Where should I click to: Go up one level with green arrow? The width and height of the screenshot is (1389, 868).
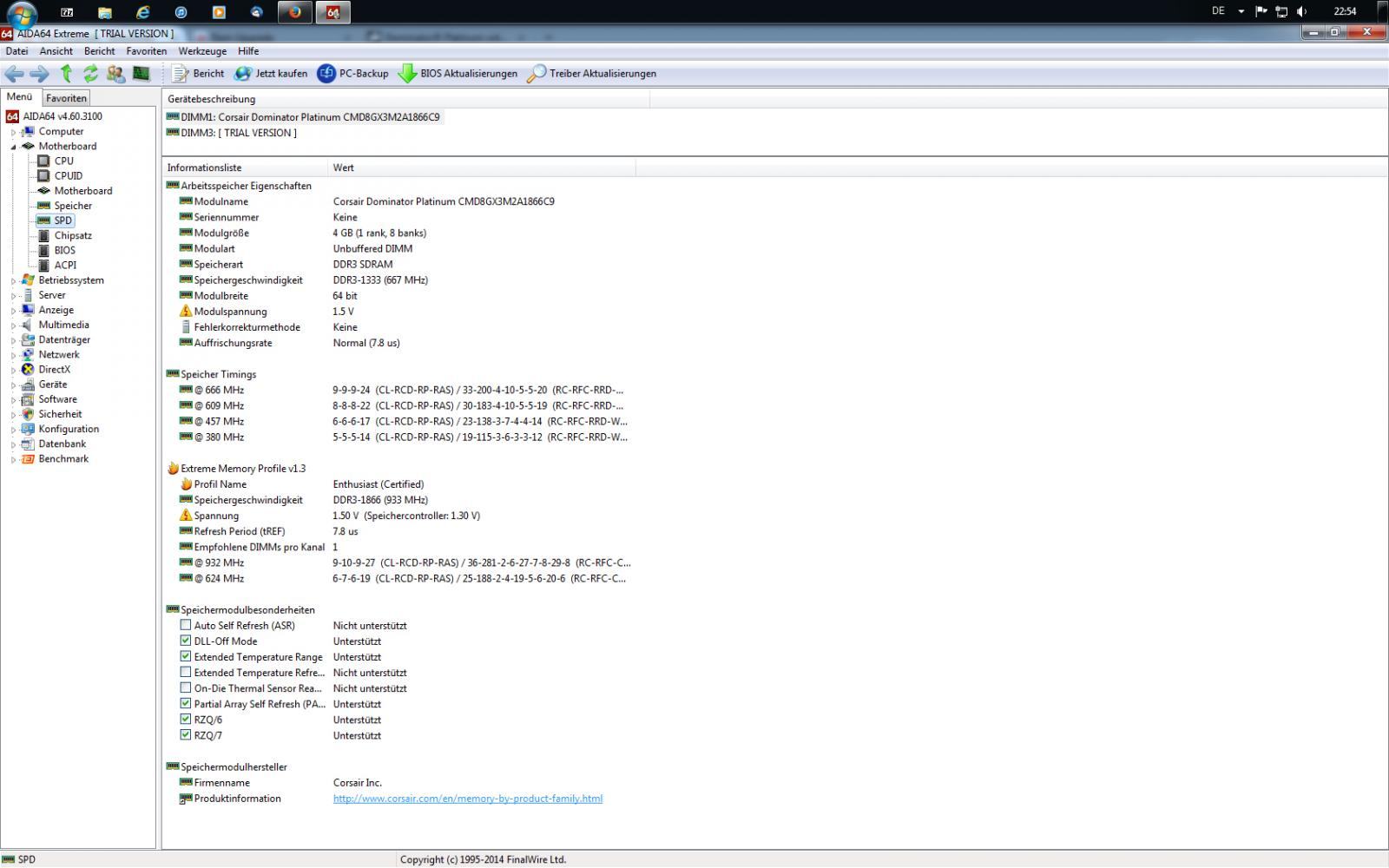pyautogui.click(x=66, y=74)
